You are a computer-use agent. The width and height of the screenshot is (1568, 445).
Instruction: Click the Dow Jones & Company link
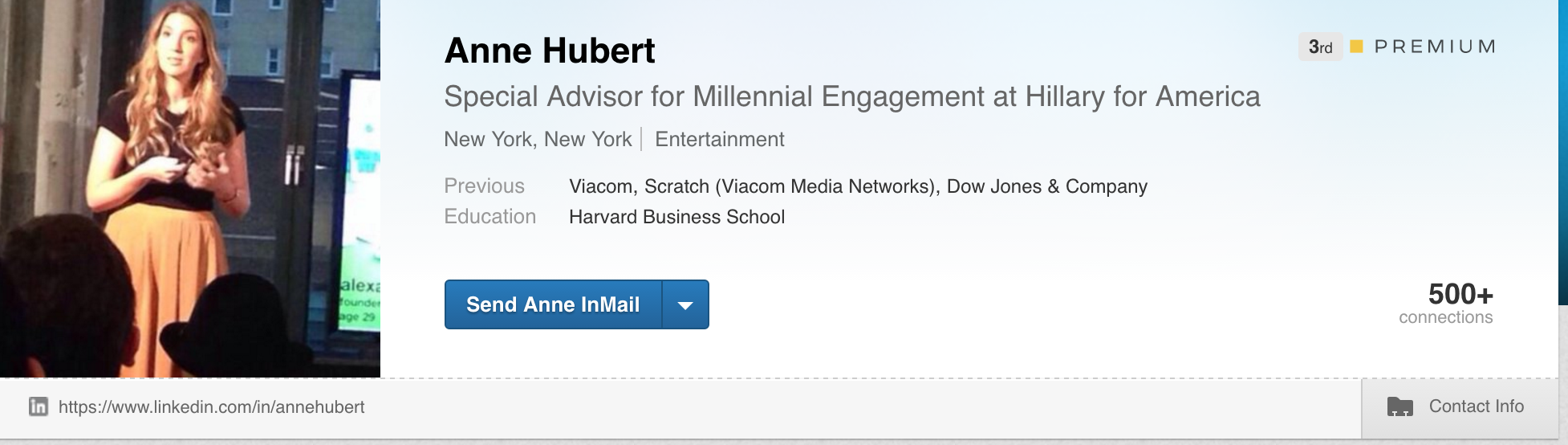pos(1047,186)
